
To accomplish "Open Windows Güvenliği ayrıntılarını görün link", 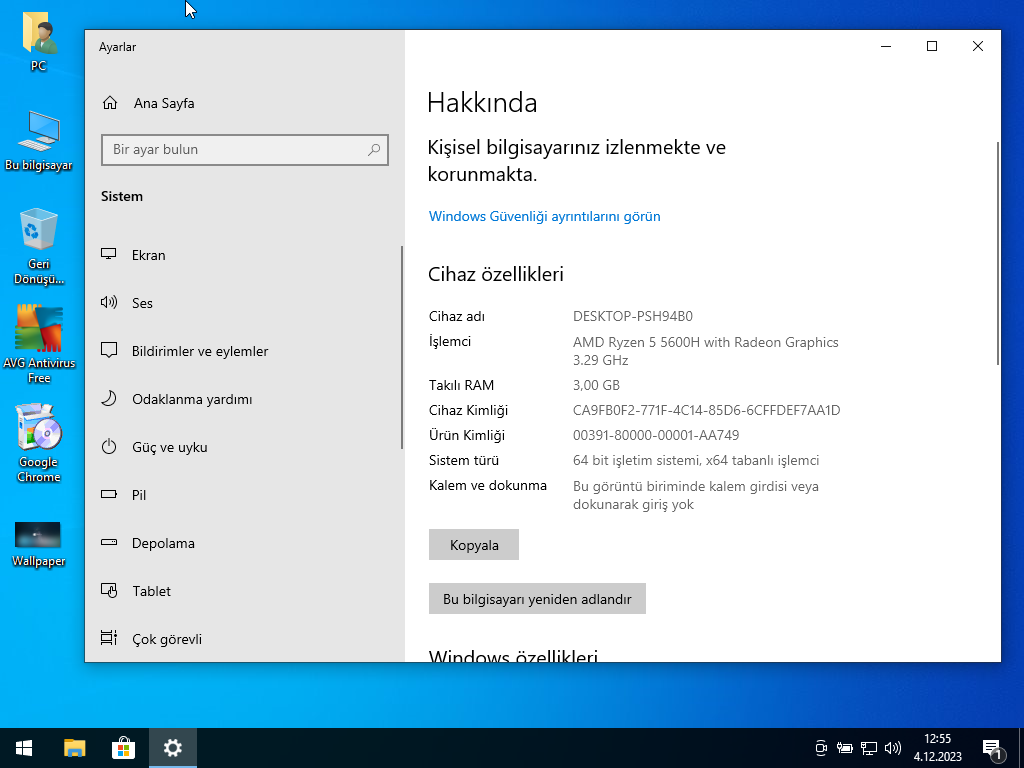I will point(544,216).
